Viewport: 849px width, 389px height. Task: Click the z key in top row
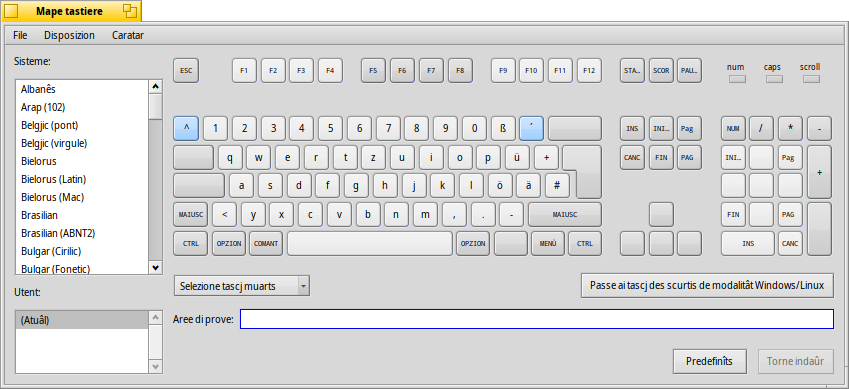pos(374,158)
